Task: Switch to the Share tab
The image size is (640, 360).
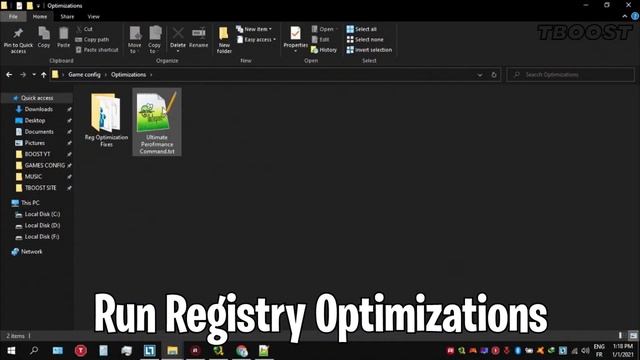Action: [x=67, y=17]
